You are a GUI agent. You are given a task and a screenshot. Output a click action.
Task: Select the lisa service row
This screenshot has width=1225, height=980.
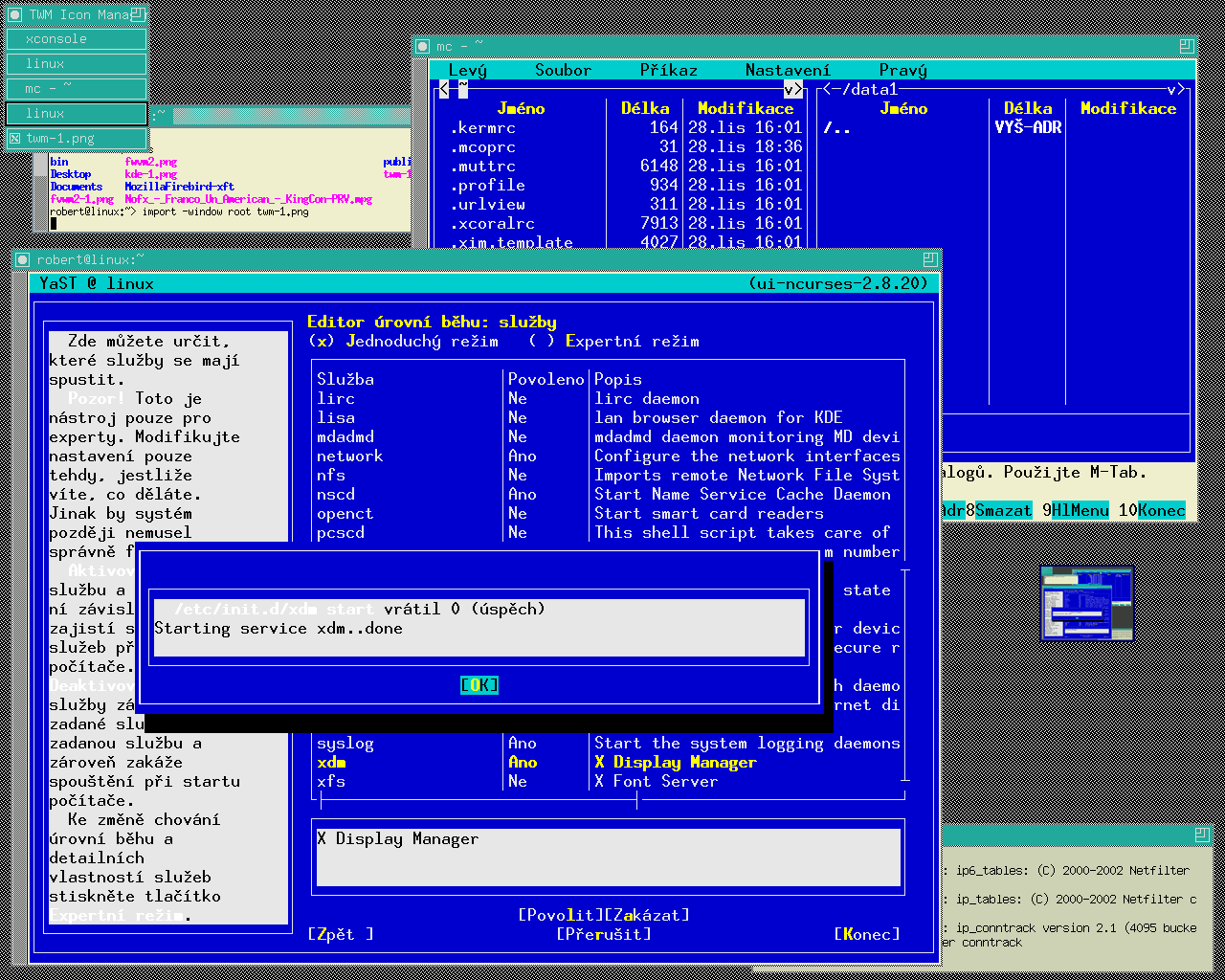[609, 417]
